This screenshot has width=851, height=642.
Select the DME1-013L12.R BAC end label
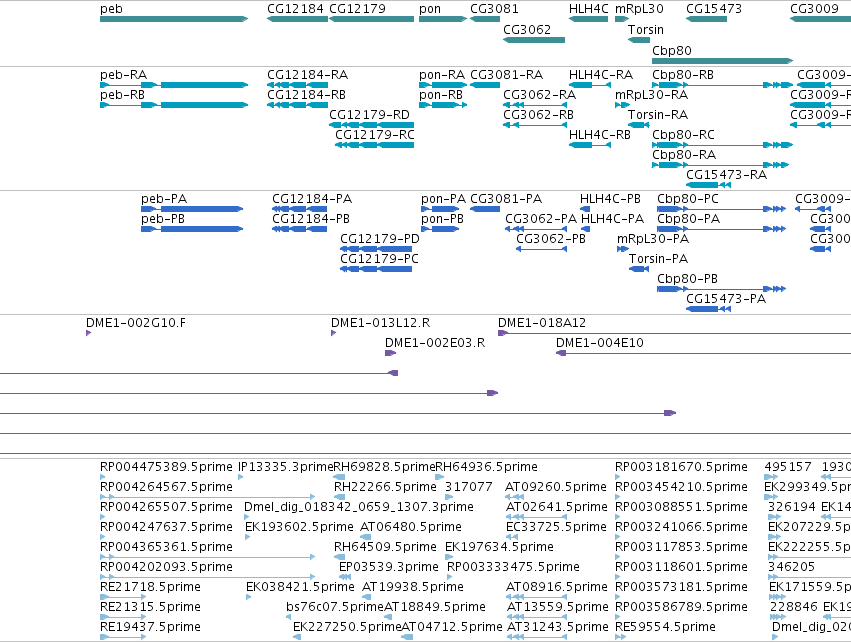(380, 323)
